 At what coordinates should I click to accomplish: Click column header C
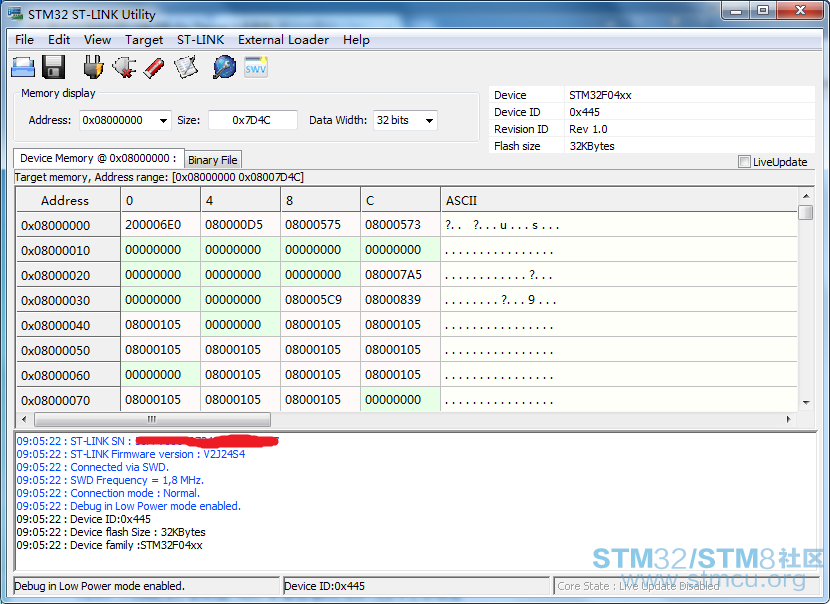click(x=401, y=201)
